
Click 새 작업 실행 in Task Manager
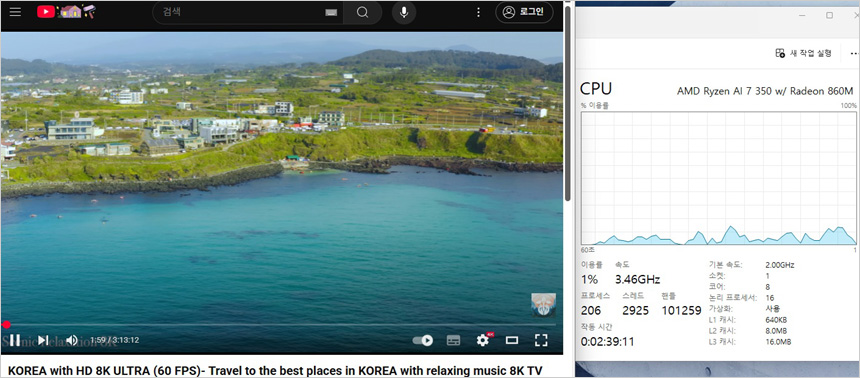point(803,53)
